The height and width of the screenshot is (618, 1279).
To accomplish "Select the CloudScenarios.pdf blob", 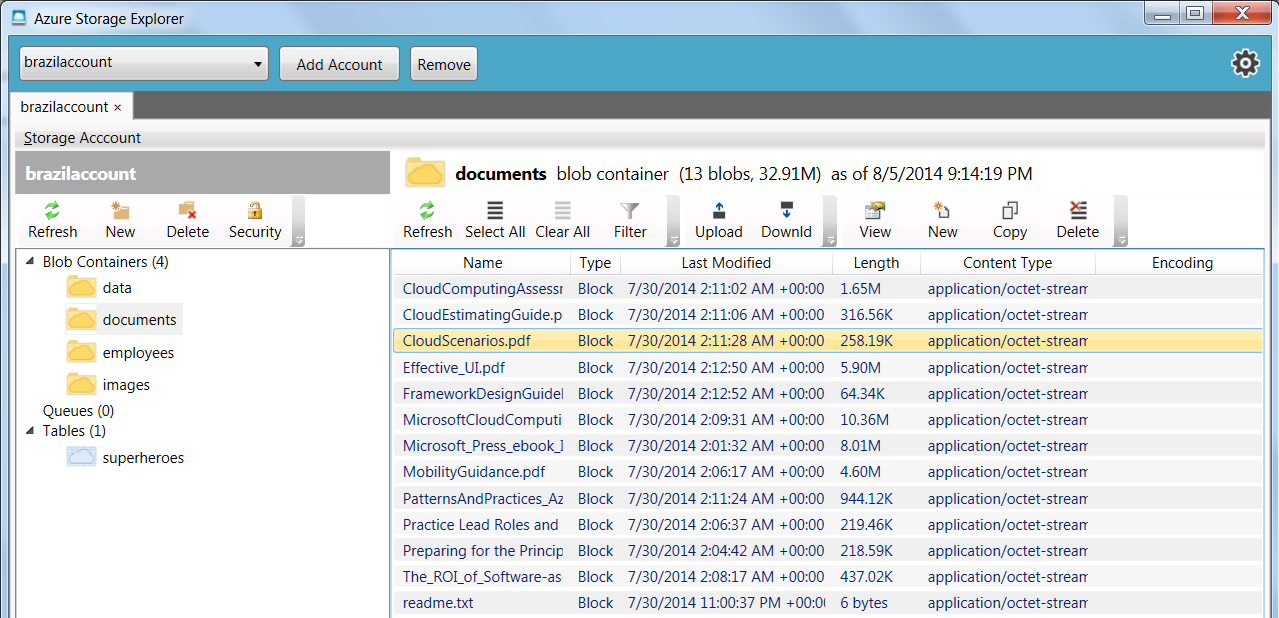I will click(x=828, y=341).
